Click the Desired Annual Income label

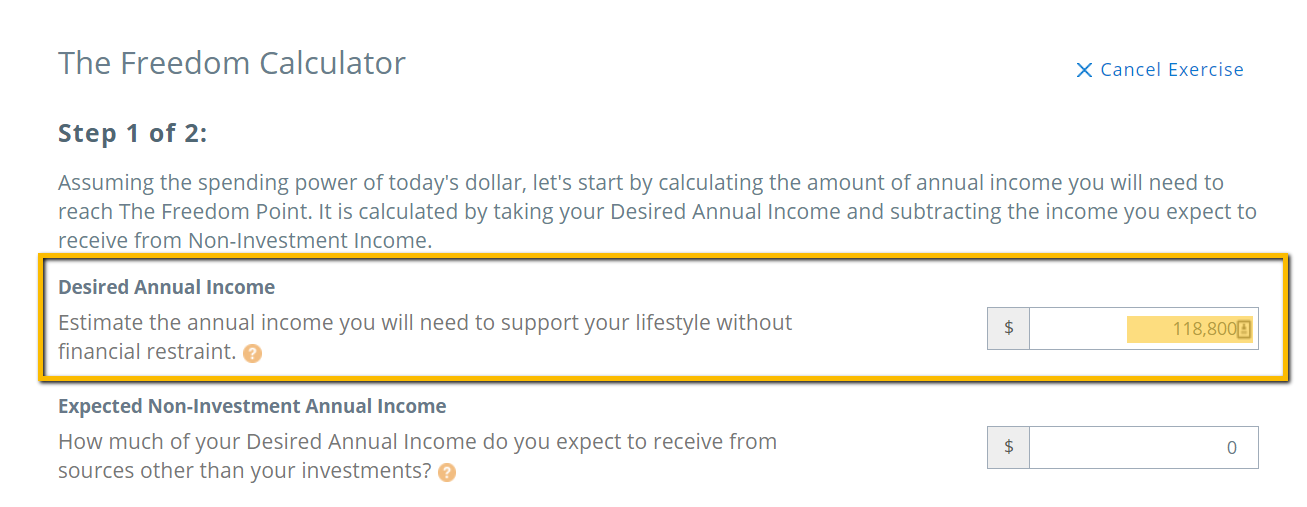166,287
